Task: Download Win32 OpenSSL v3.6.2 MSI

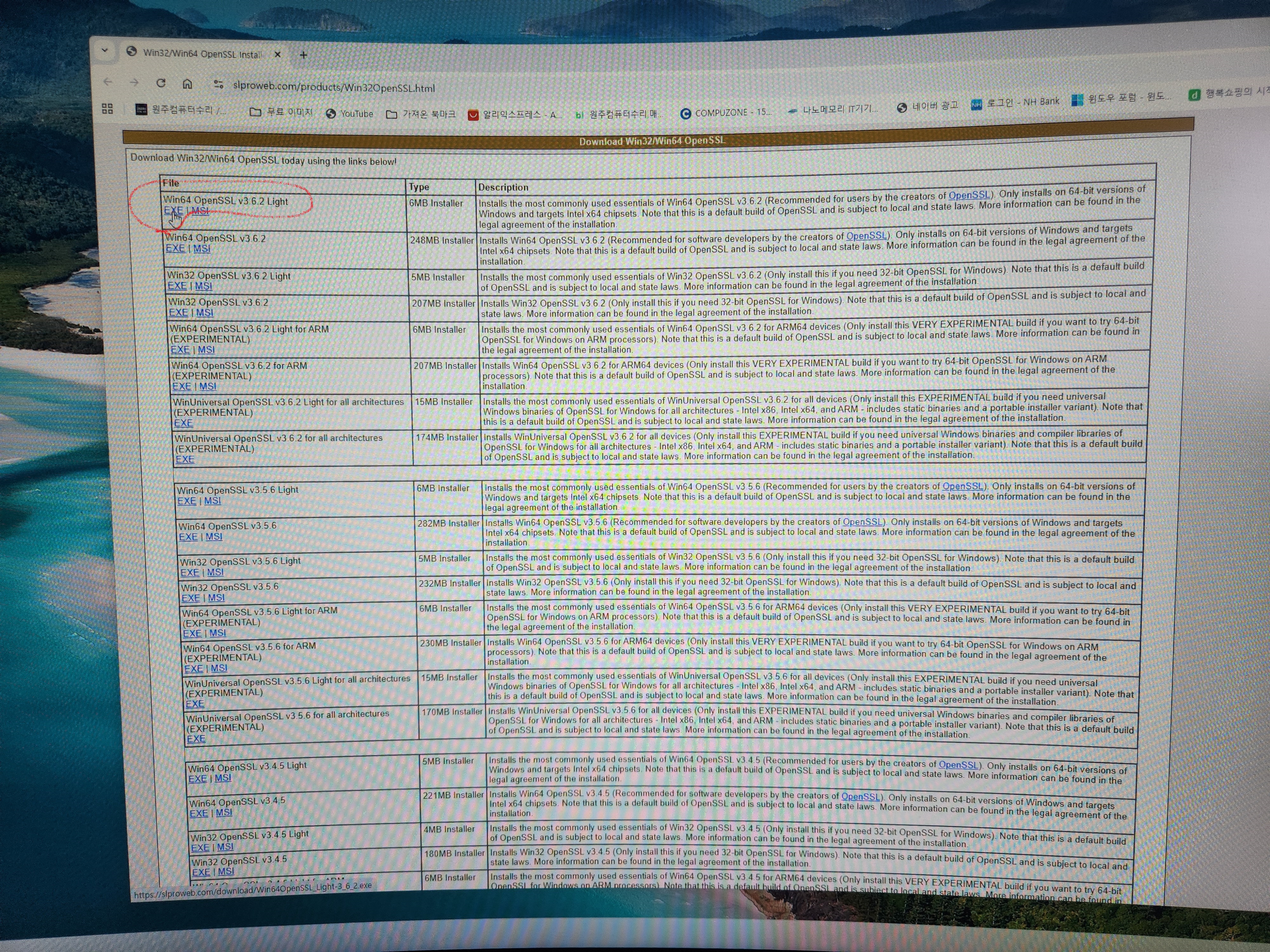Action: pyautogui.click(x=204, y=313)
